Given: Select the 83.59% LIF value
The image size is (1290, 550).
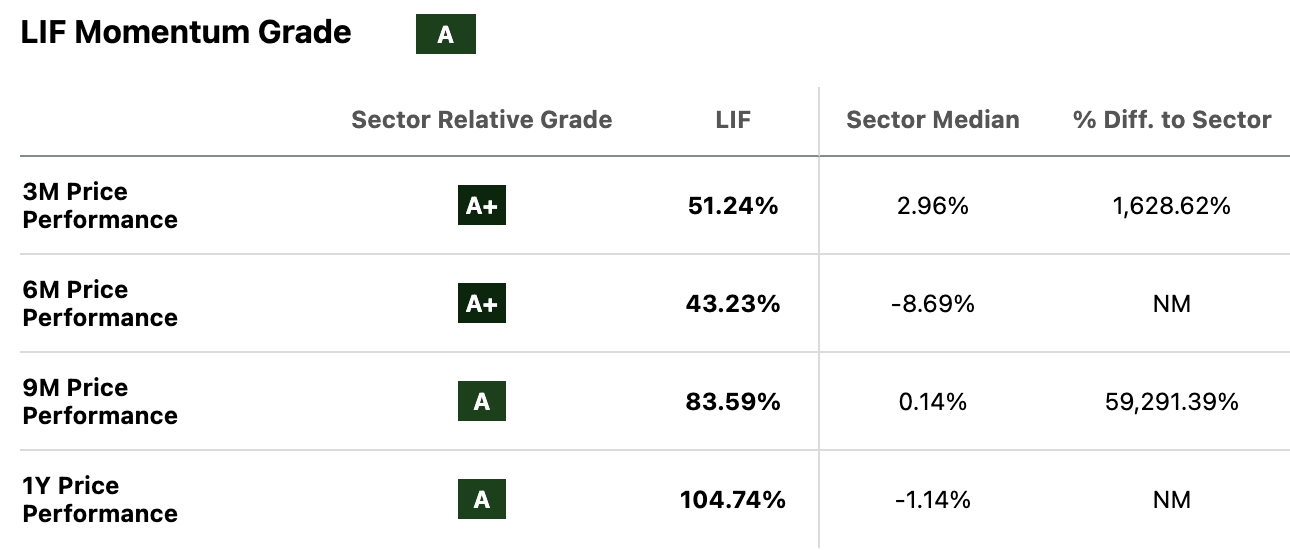Looking at the screenshot, I should (733, 402).
